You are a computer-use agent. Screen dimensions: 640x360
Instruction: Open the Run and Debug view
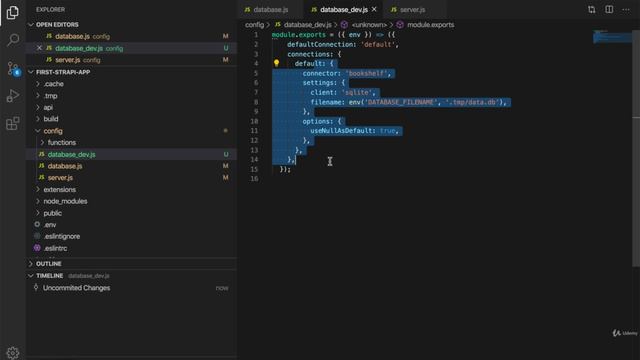point(13,96)
